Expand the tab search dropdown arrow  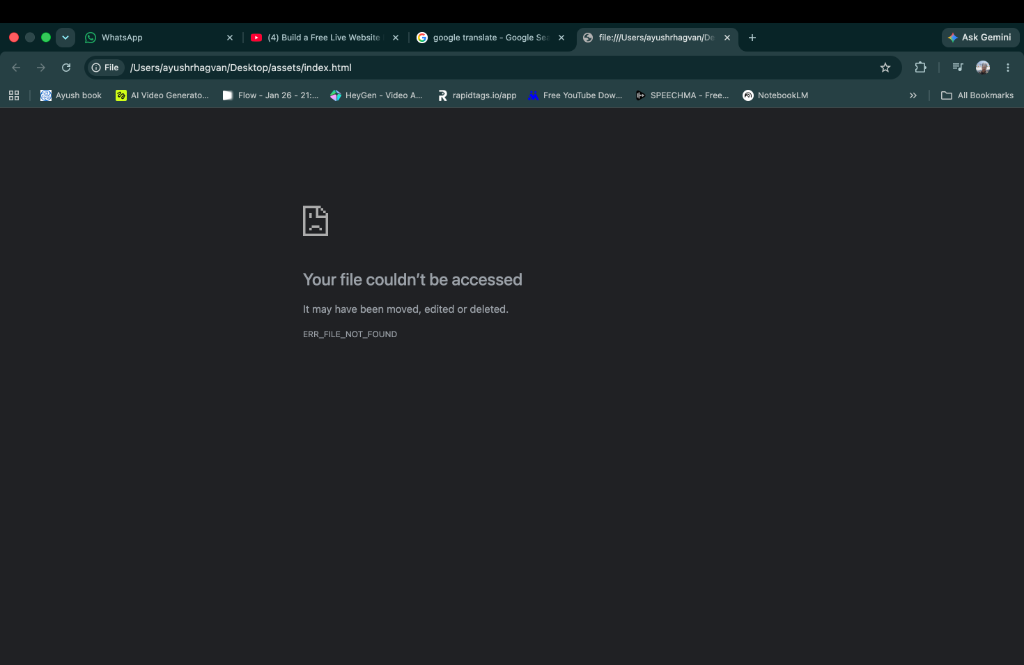point(65,38)
